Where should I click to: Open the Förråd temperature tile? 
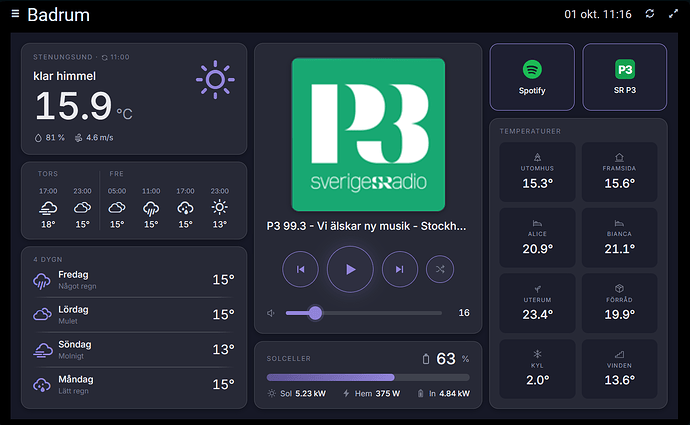pos(619,303)
